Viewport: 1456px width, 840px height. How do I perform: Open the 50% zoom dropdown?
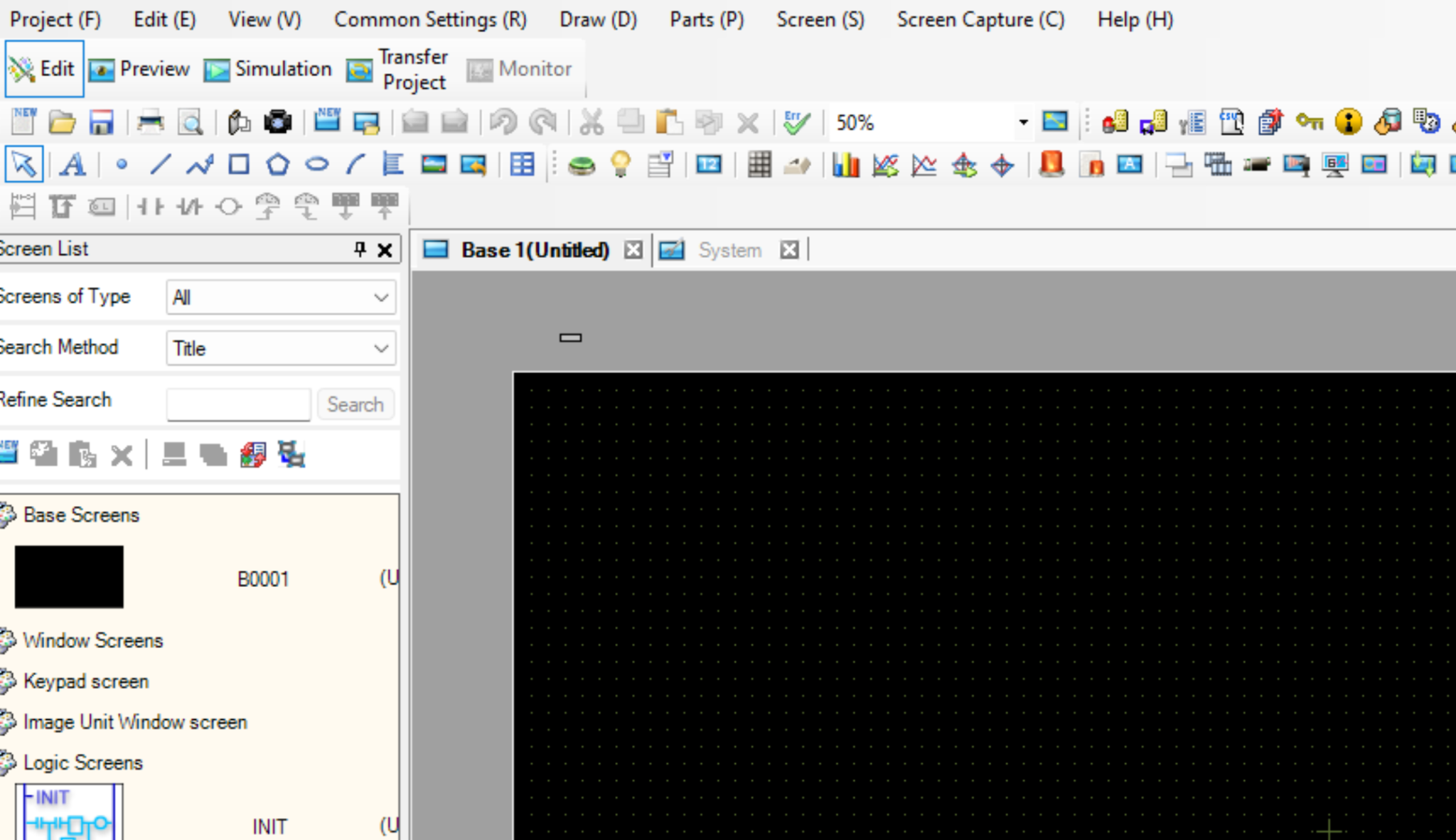[x=1022, y=122]
